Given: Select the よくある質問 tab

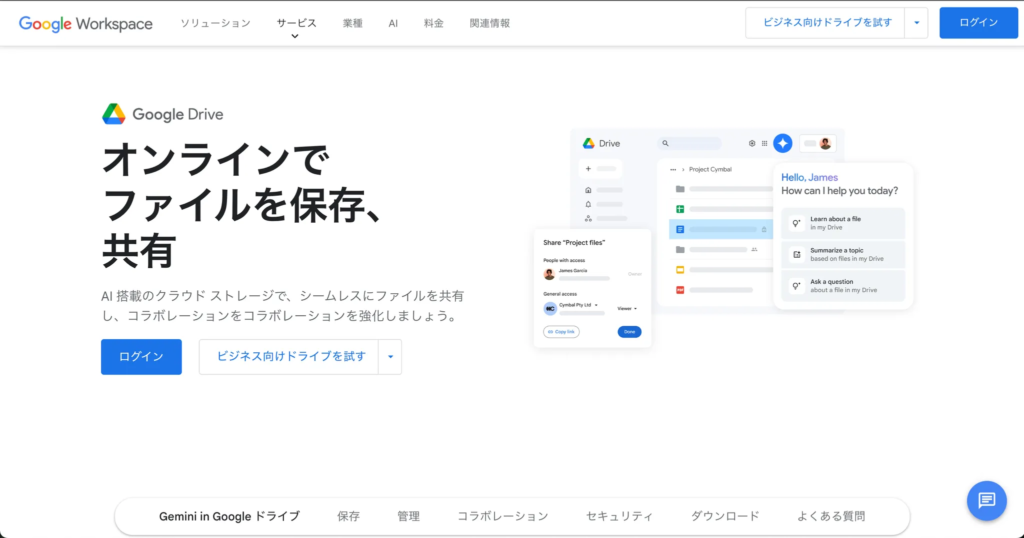Looking at the screenshot, I should 831,516.
